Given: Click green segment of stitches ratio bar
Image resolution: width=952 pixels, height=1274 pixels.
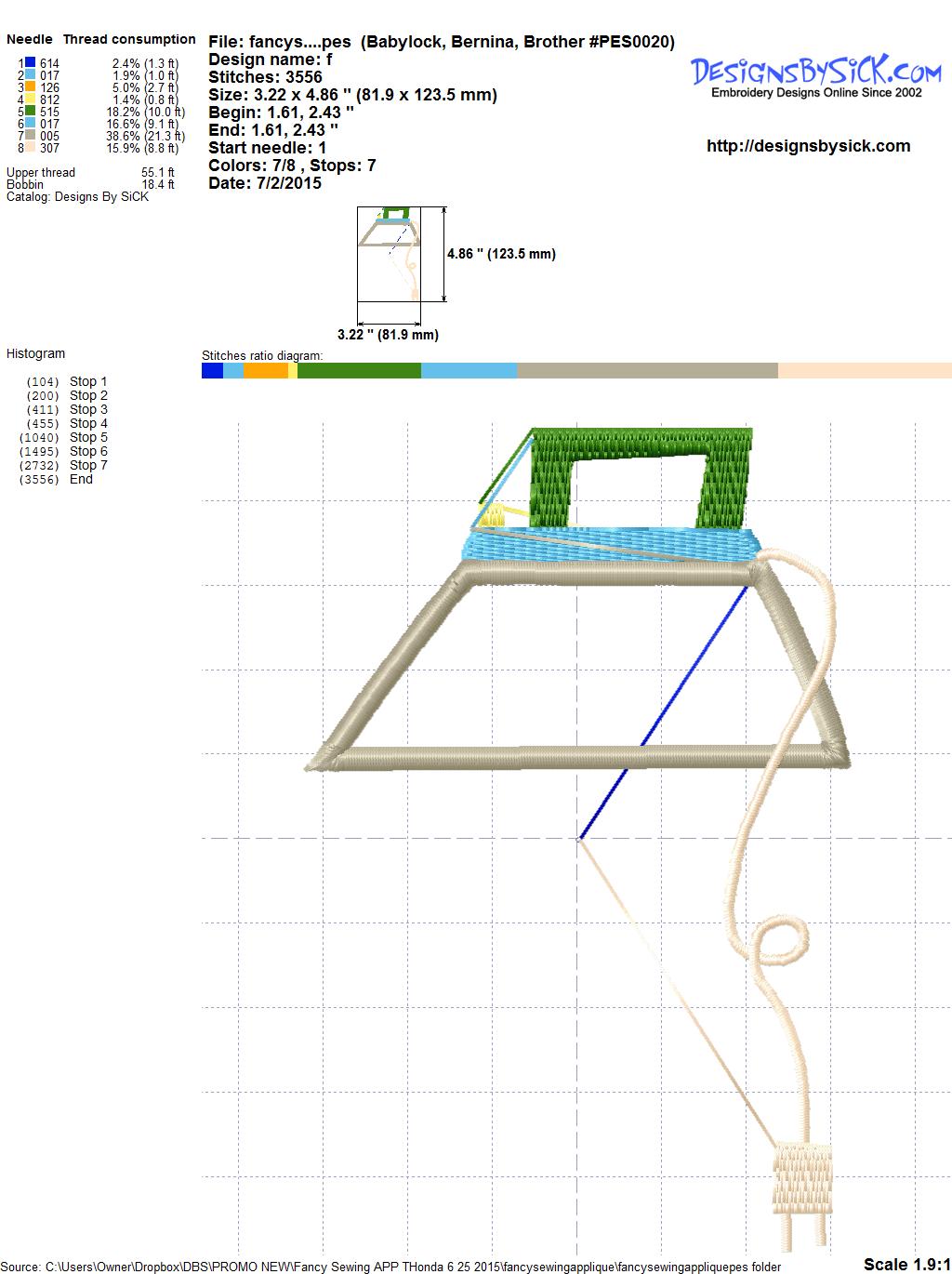Looking at the screenshot, I should click(x=359, y=371).
